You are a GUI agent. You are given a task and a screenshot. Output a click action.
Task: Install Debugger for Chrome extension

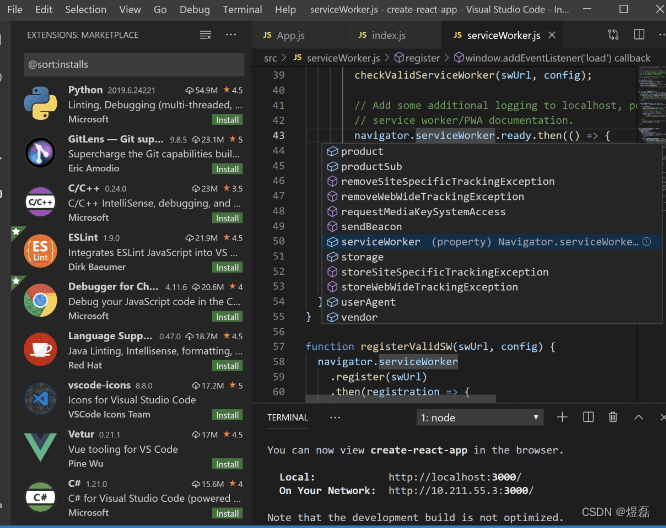point(227,317)
